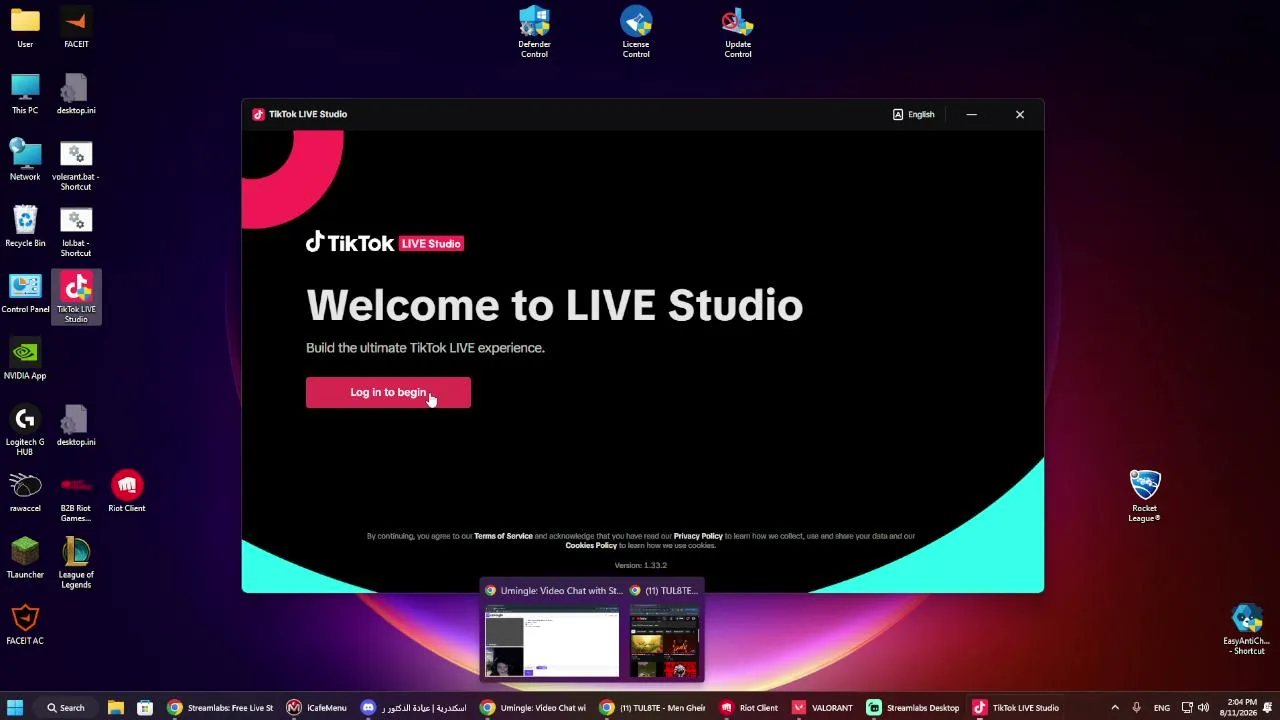
Task: Select the FACEIT AC desktop icon
Action: pos(25,624)
